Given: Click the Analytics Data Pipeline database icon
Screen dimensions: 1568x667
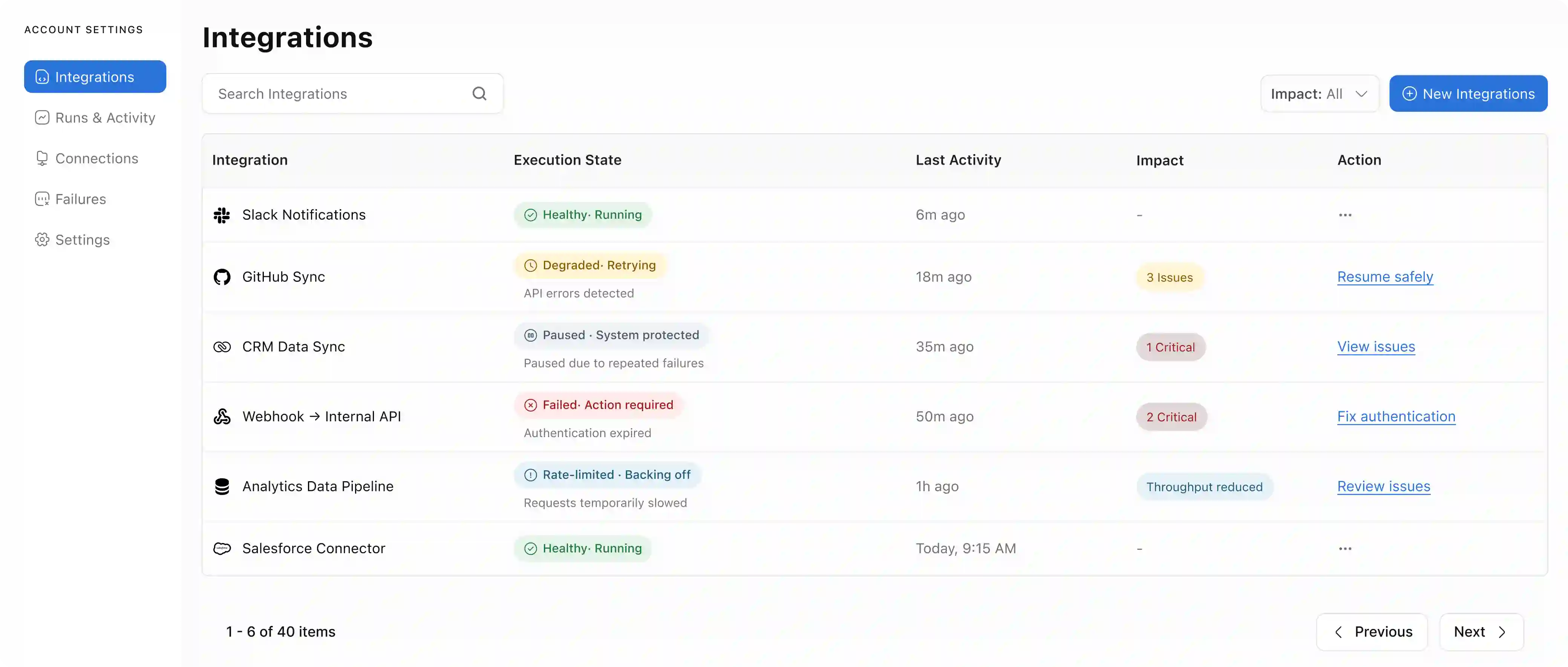Looking at the screenshot, I should (x=222, y=486).
